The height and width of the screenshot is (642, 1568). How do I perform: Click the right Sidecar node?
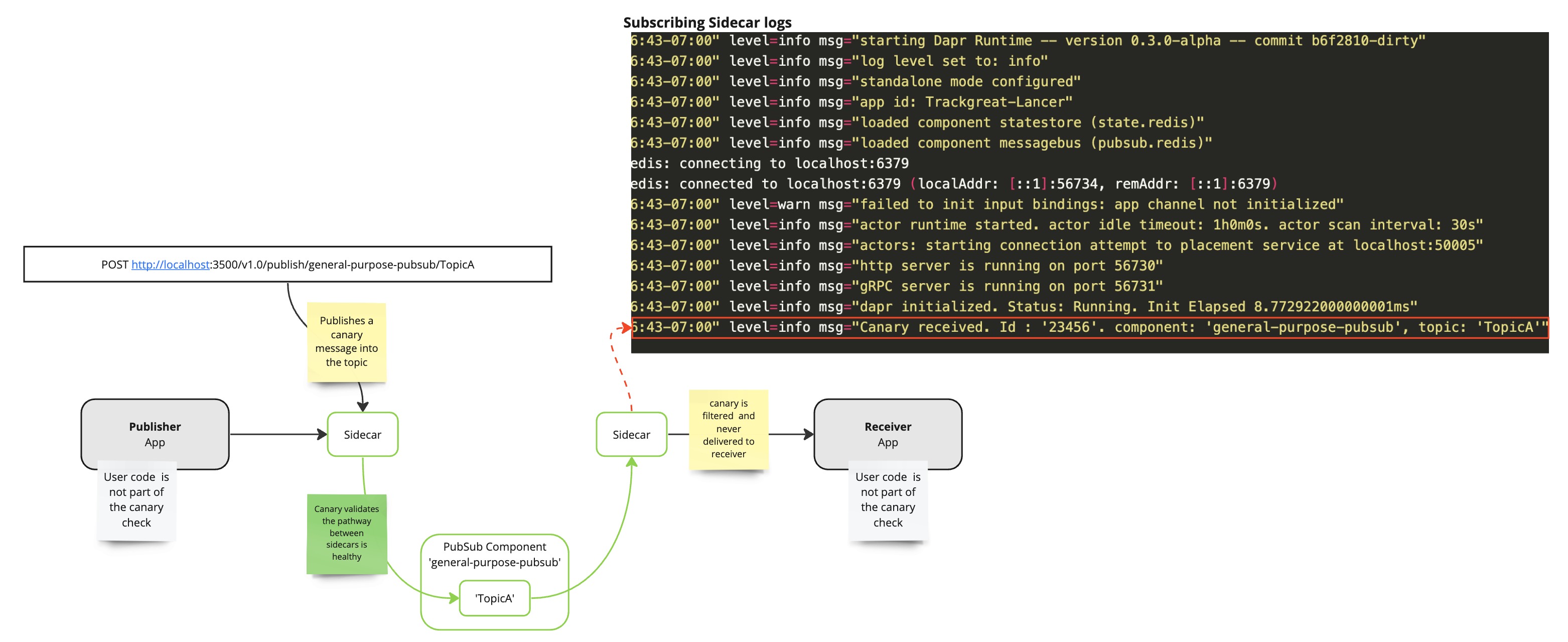(631, 434)
